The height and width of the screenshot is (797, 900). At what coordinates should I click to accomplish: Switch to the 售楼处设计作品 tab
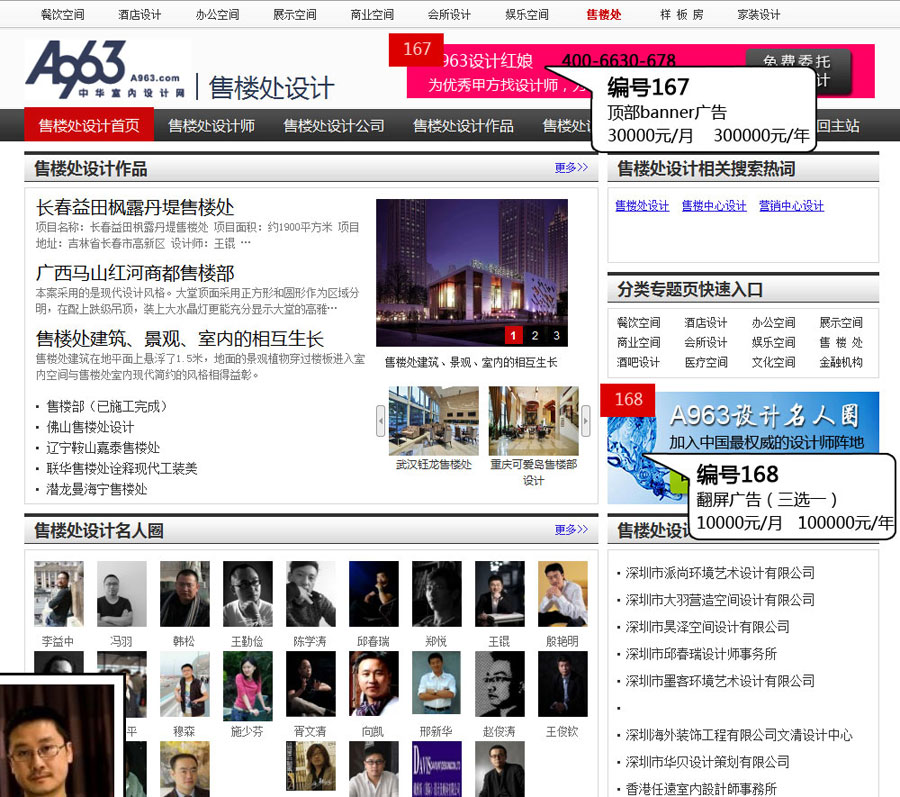click(x=463, y=125)
